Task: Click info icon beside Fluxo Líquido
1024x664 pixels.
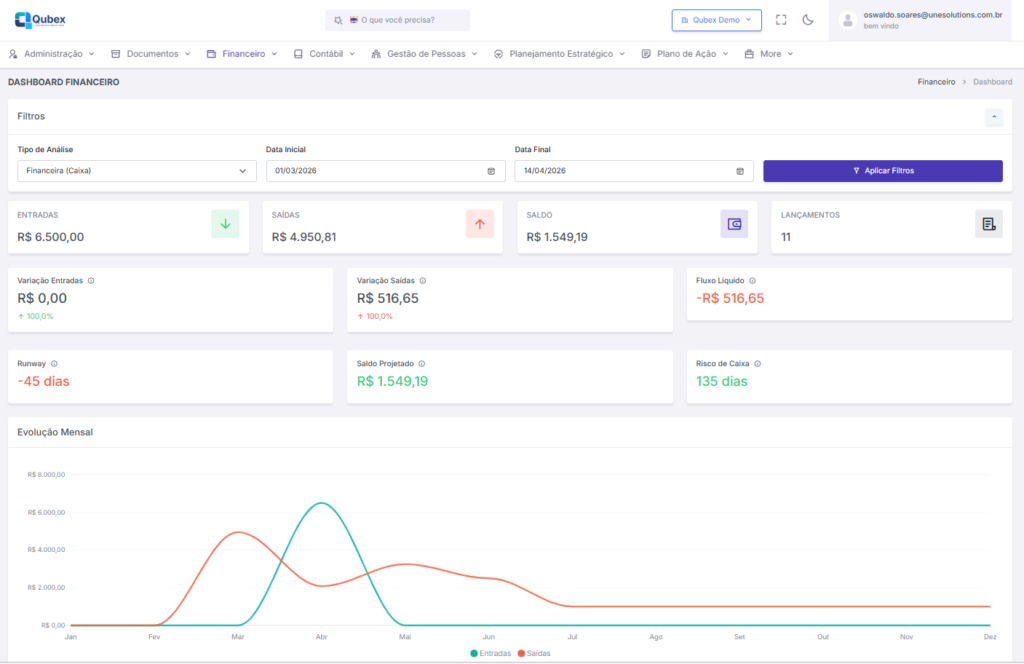Action: [752, 281]
